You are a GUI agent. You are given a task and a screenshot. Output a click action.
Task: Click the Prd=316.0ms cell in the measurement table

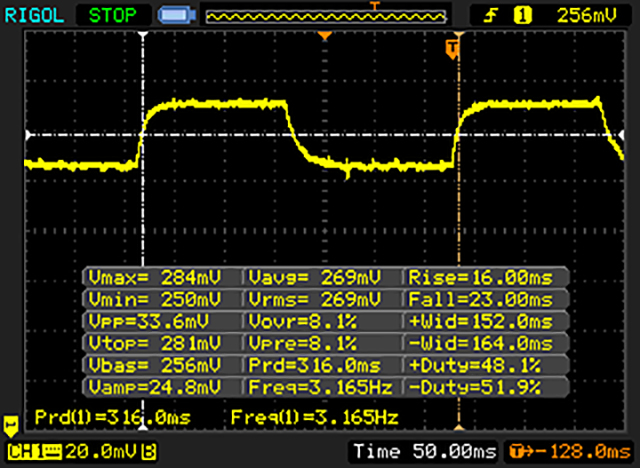[314, 365]
